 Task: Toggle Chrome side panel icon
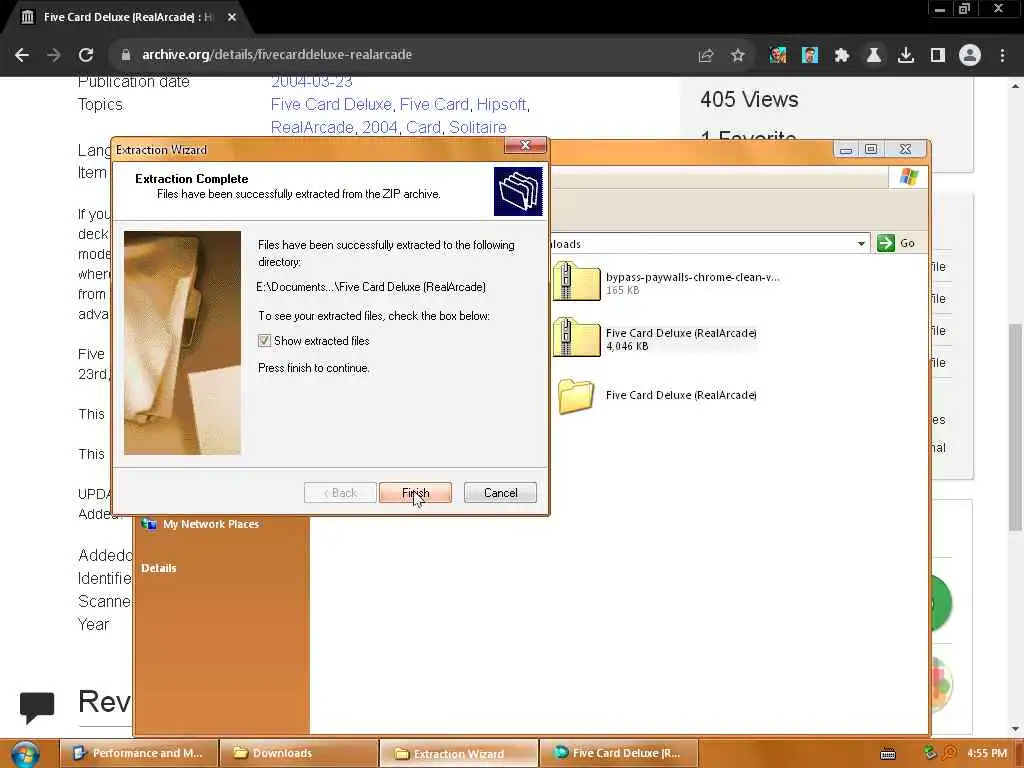coord(937,56)
